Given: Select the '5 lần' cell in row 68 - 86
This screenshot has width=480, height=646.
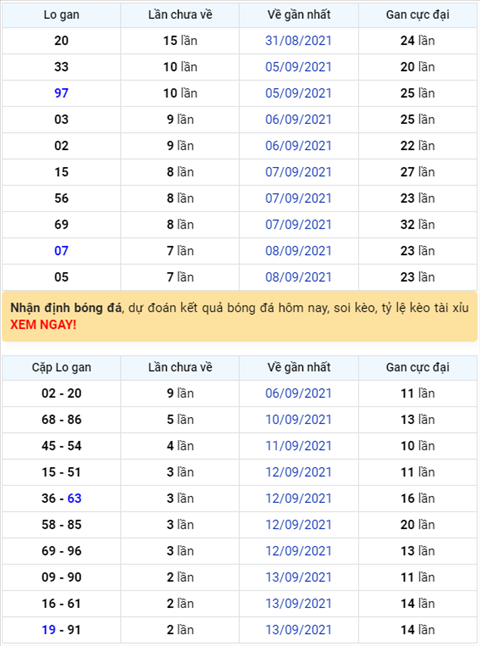Looking at the screenshot, I should (180, 420).
